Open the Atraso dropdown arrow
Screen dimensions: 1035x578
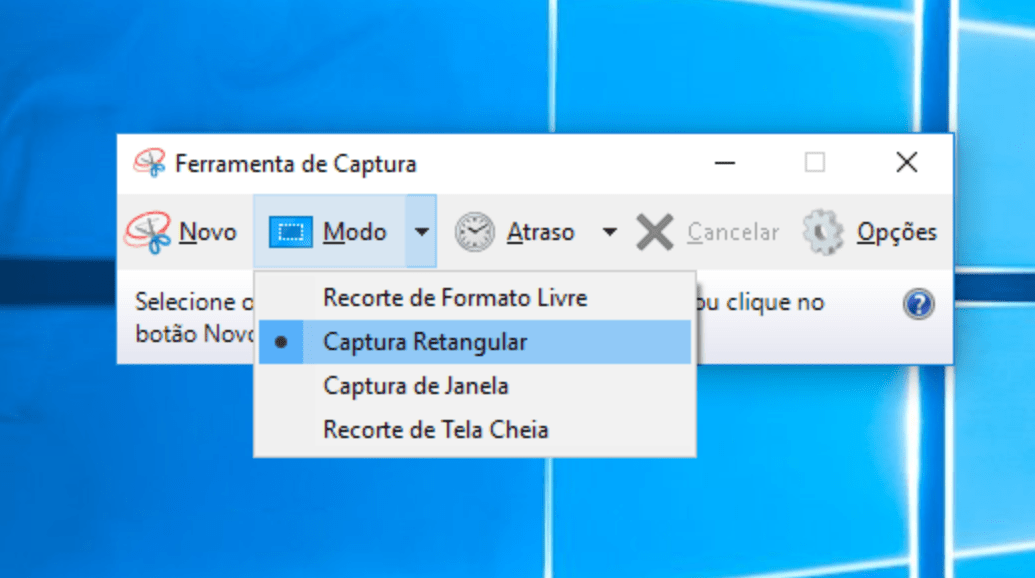pos(608,231)
